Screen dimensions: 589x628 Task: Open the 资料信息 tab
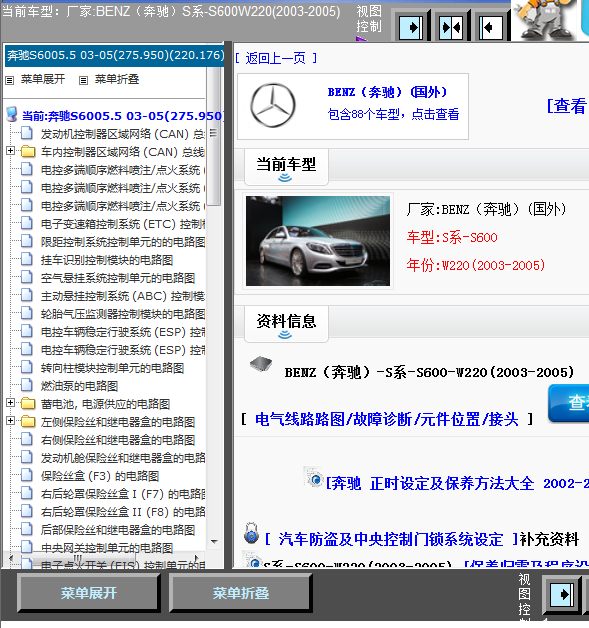286,324
